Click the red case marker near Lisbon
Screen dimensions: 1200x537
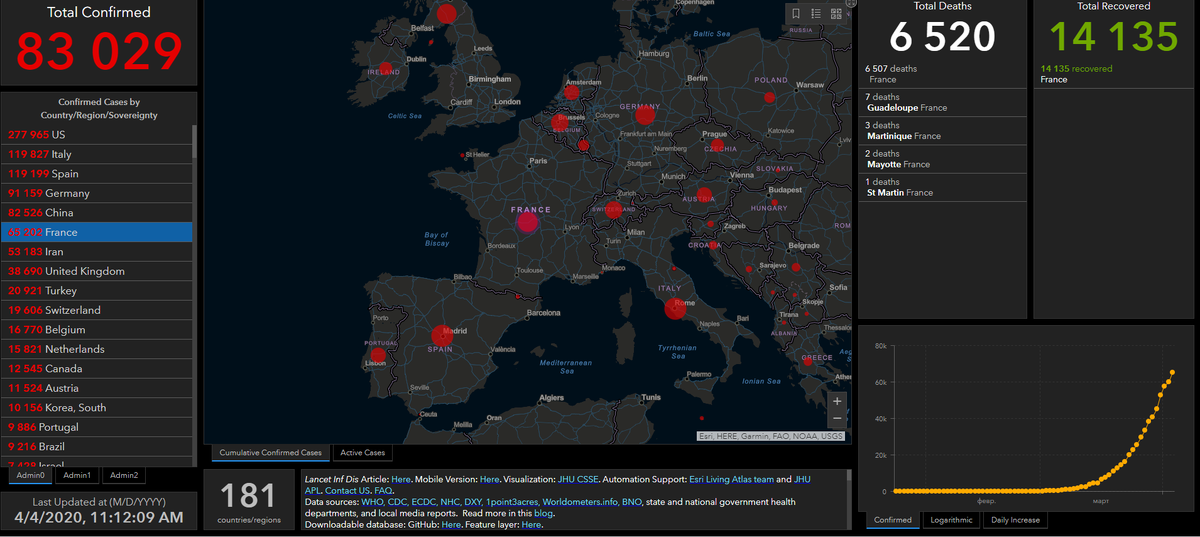click(378, 355)
